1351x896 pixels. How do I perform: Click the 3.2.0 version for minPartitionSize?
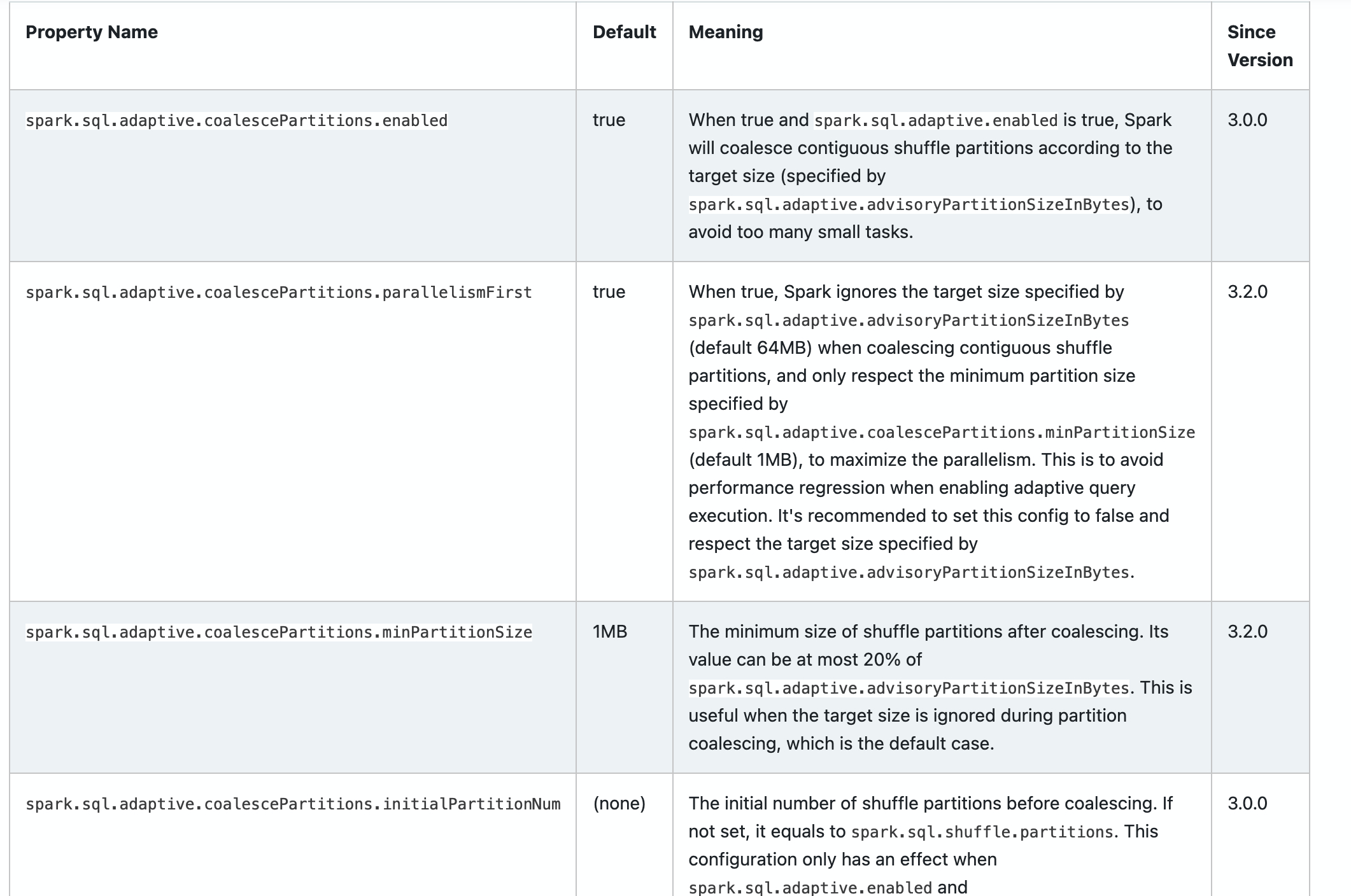(1247, 631)
